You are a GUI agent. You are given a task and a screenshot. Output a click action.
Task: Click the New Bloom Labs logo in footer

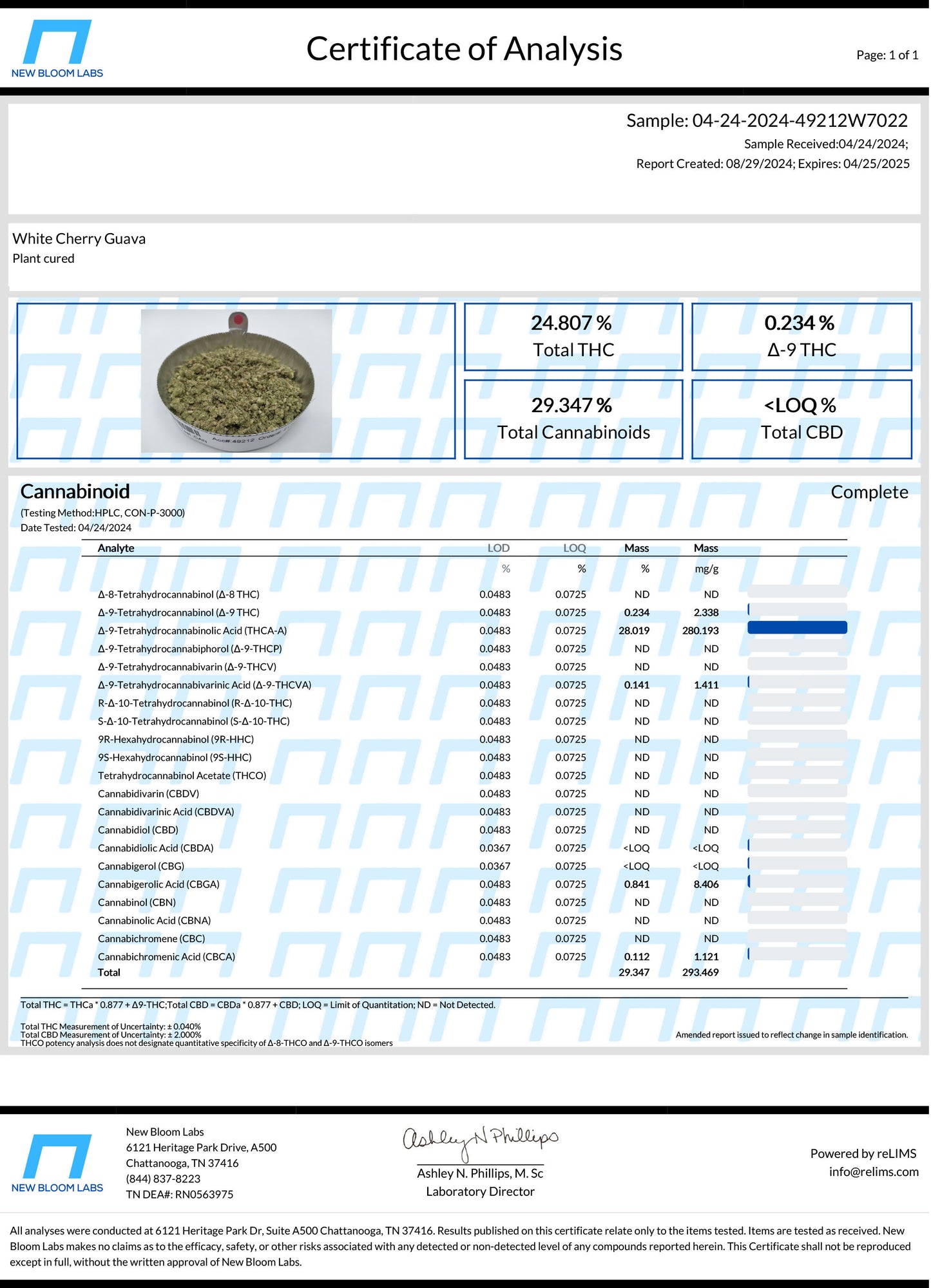pos(57,1163)
